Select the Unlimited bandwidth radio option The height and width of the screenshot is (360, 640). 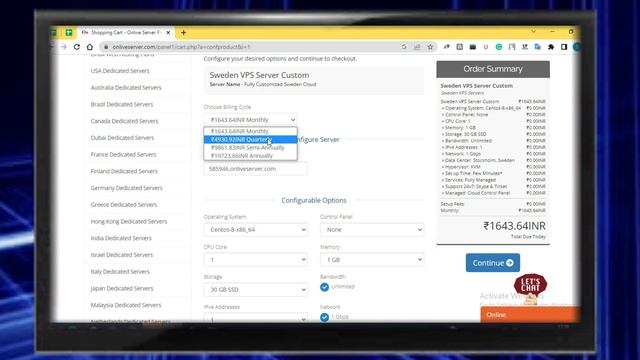(324, 287)
